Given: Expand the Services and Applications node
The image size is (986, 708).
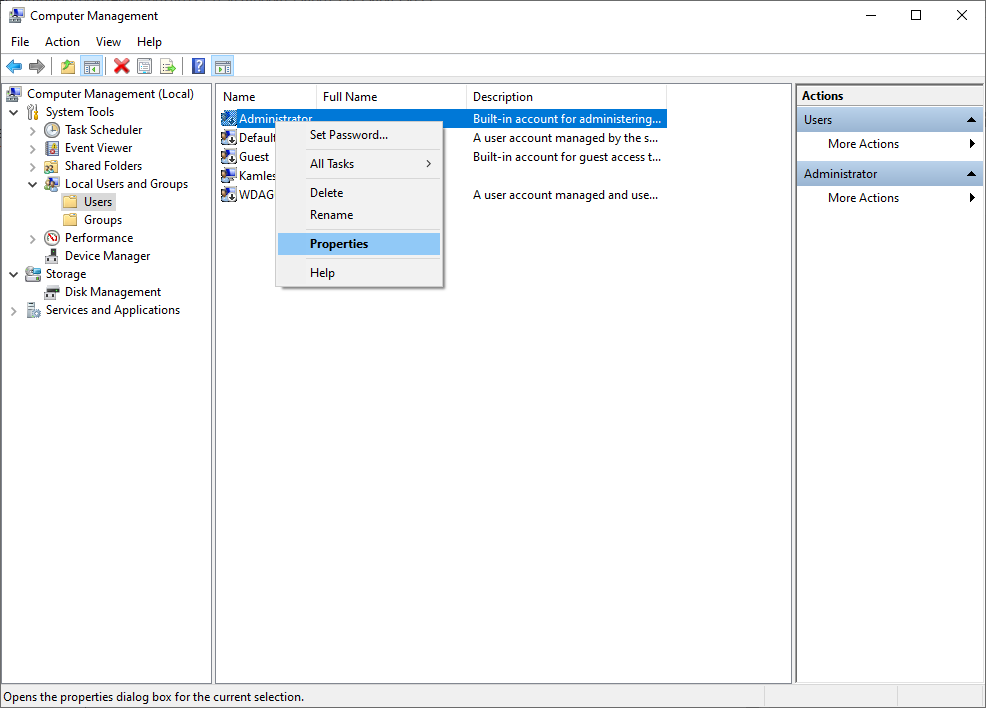Looking at the screenshot, I should point(14,311).
